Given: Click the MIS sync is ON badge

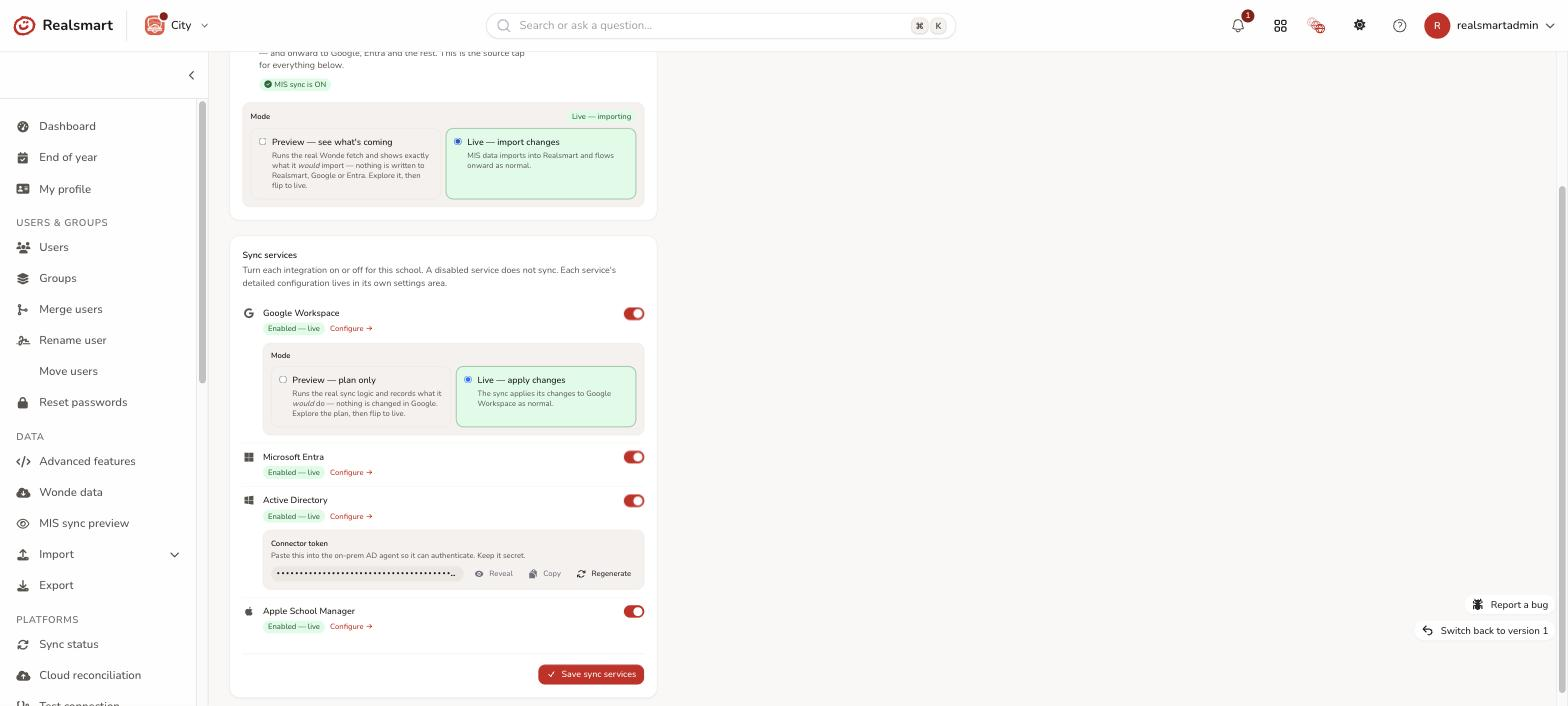Looking at the screenshot, I should click(295, 84).
